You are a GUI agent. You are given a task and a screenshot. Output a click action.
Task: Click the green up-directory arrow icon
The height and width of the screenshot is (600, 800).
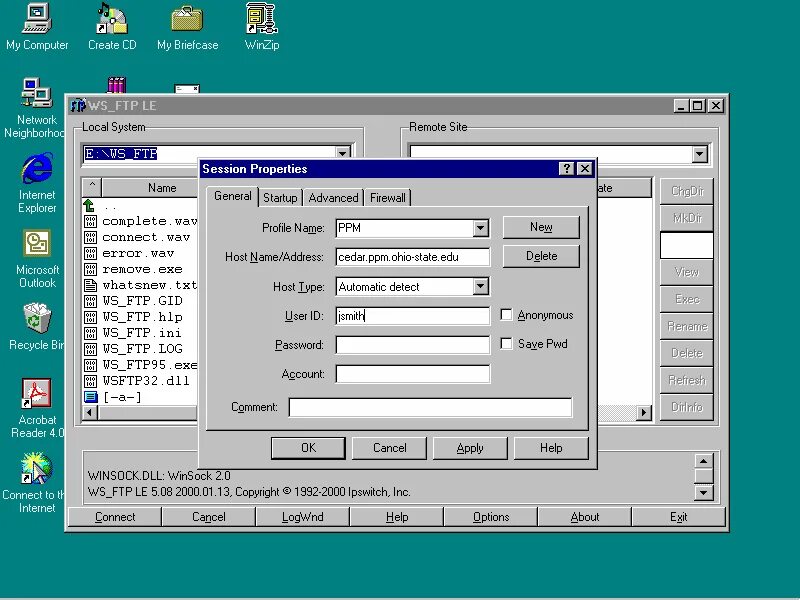[90, 206]
